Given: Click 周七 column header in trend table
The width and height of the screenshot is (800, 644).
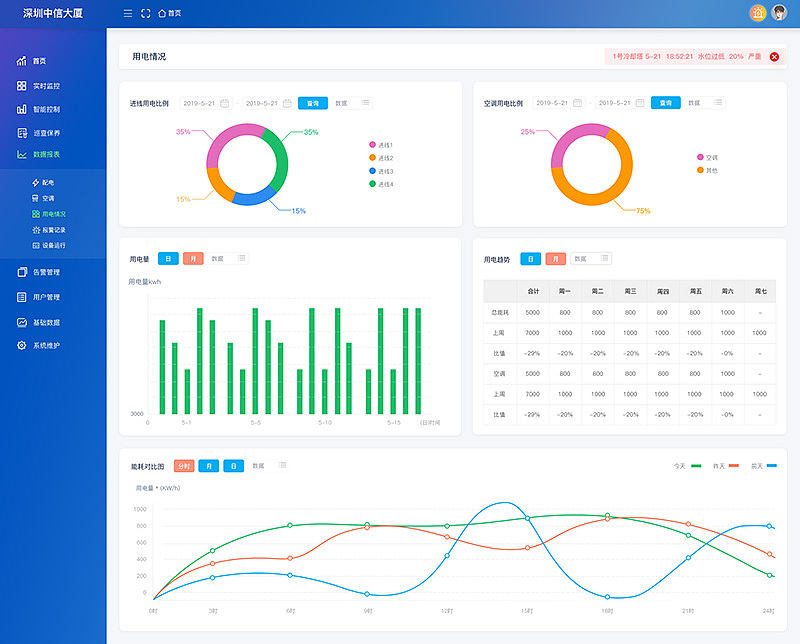Looking at the screenshot, I should click(760, 291).
